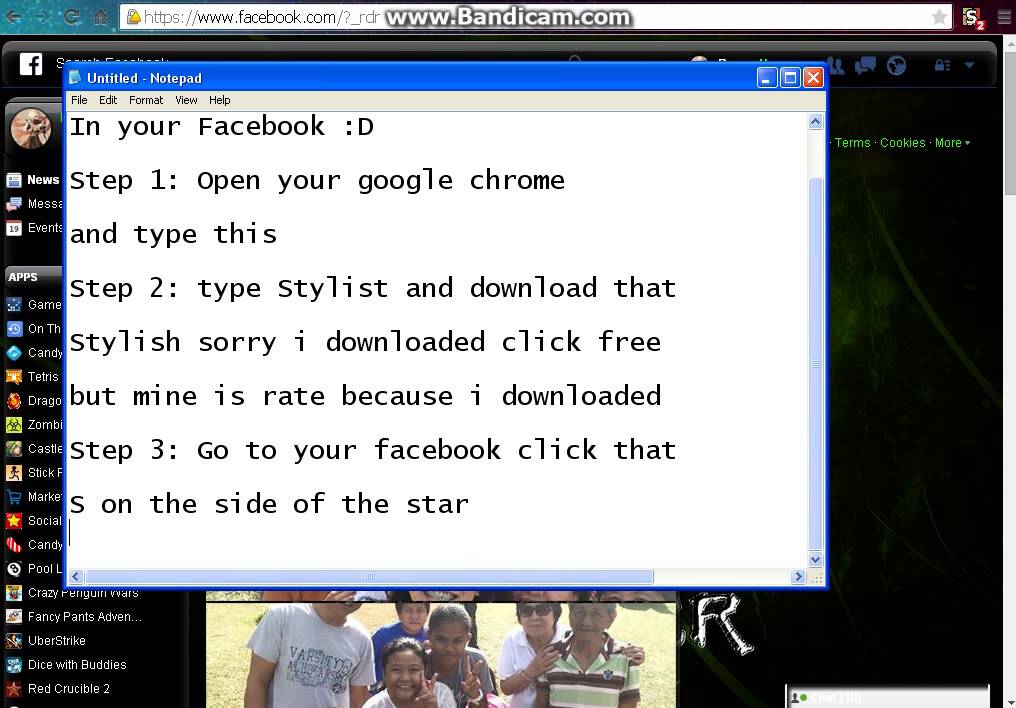Open Events in Facebook sidebar

[34, 228]
